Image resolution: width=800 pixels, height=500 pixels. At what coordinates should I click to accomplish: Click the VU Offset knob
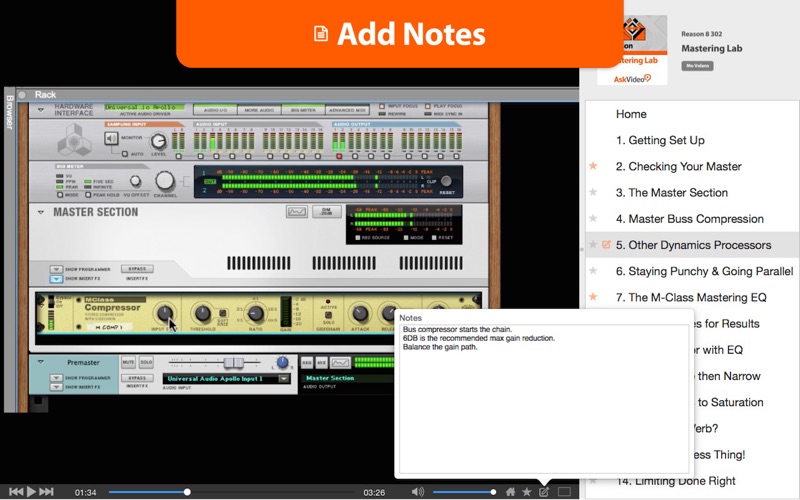pyautogui.click(x=135, y=181)
